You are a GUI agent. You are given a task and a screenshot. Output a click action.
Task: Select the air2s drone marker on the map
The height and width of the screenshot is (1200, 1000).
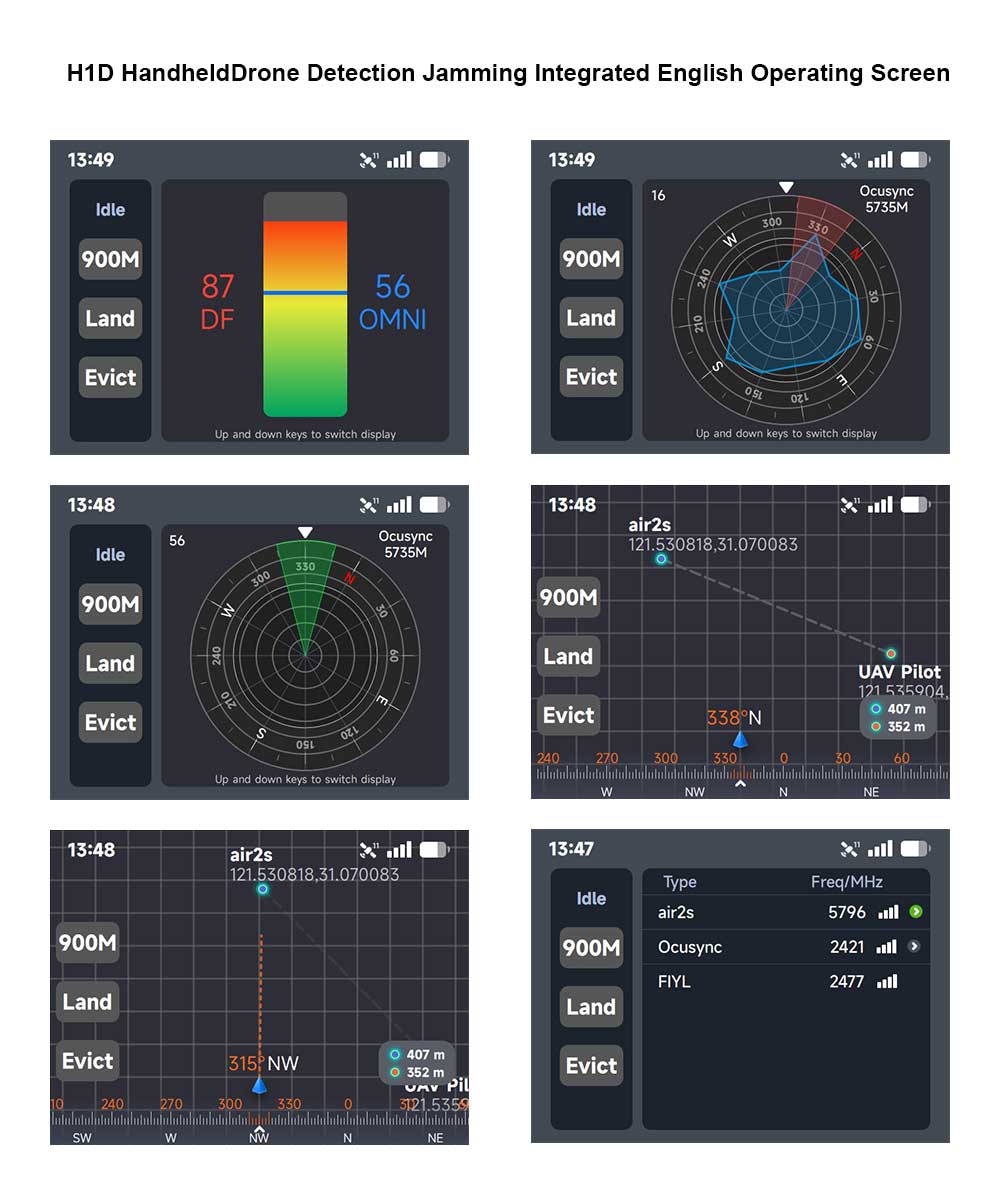660,560
